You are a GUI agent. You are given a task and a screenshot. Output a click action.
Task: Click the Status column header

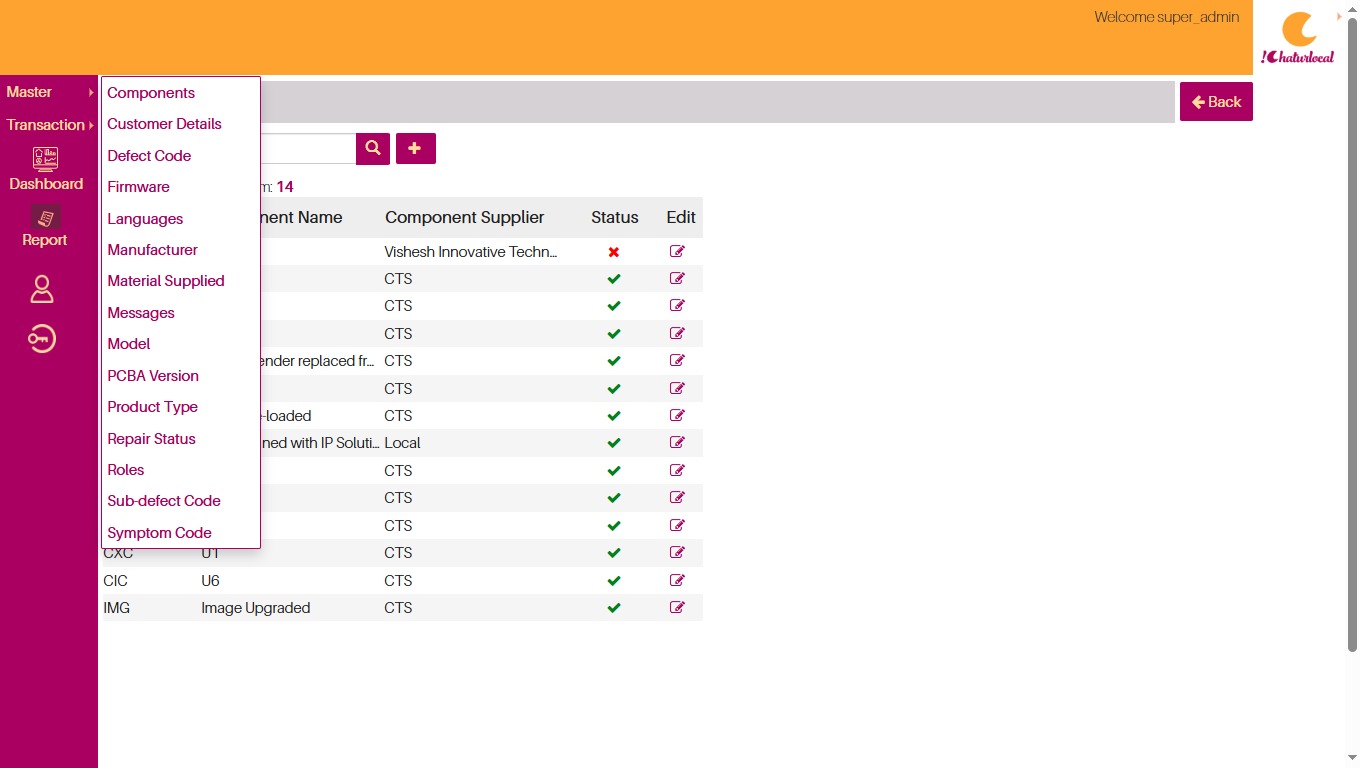point(615,217)
